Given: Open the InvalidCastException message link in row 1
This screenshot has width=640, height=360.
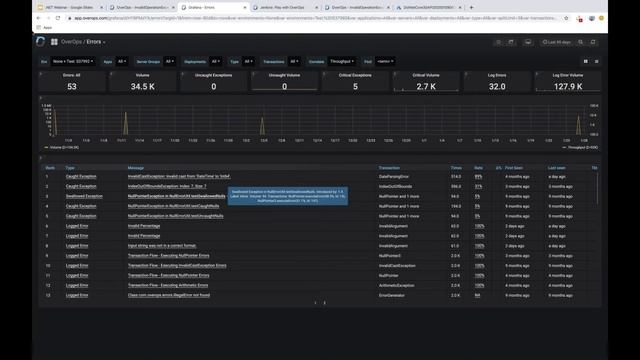Looking at the screenshot, I should coord(179,176).
